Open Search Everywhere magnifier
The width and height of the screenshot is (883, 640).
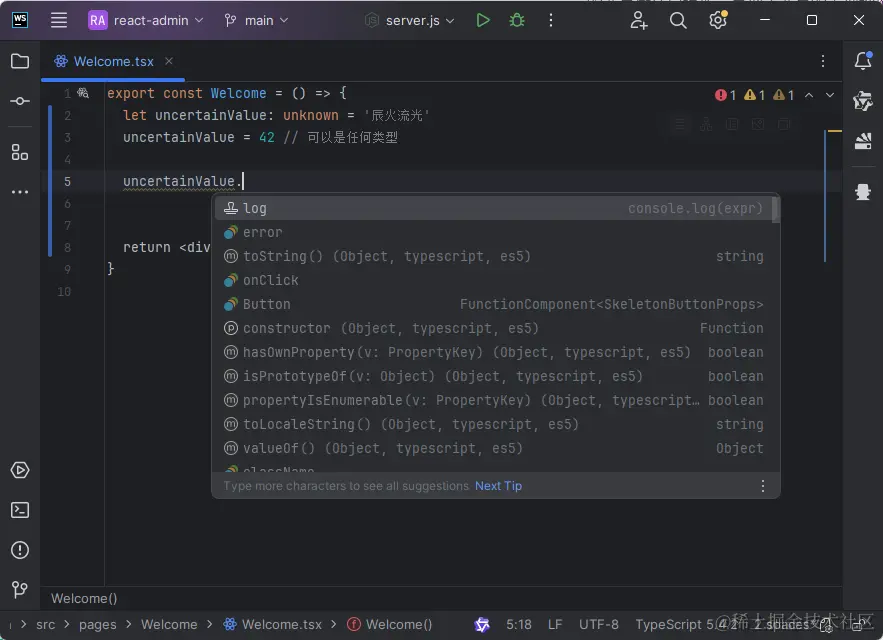678,20
